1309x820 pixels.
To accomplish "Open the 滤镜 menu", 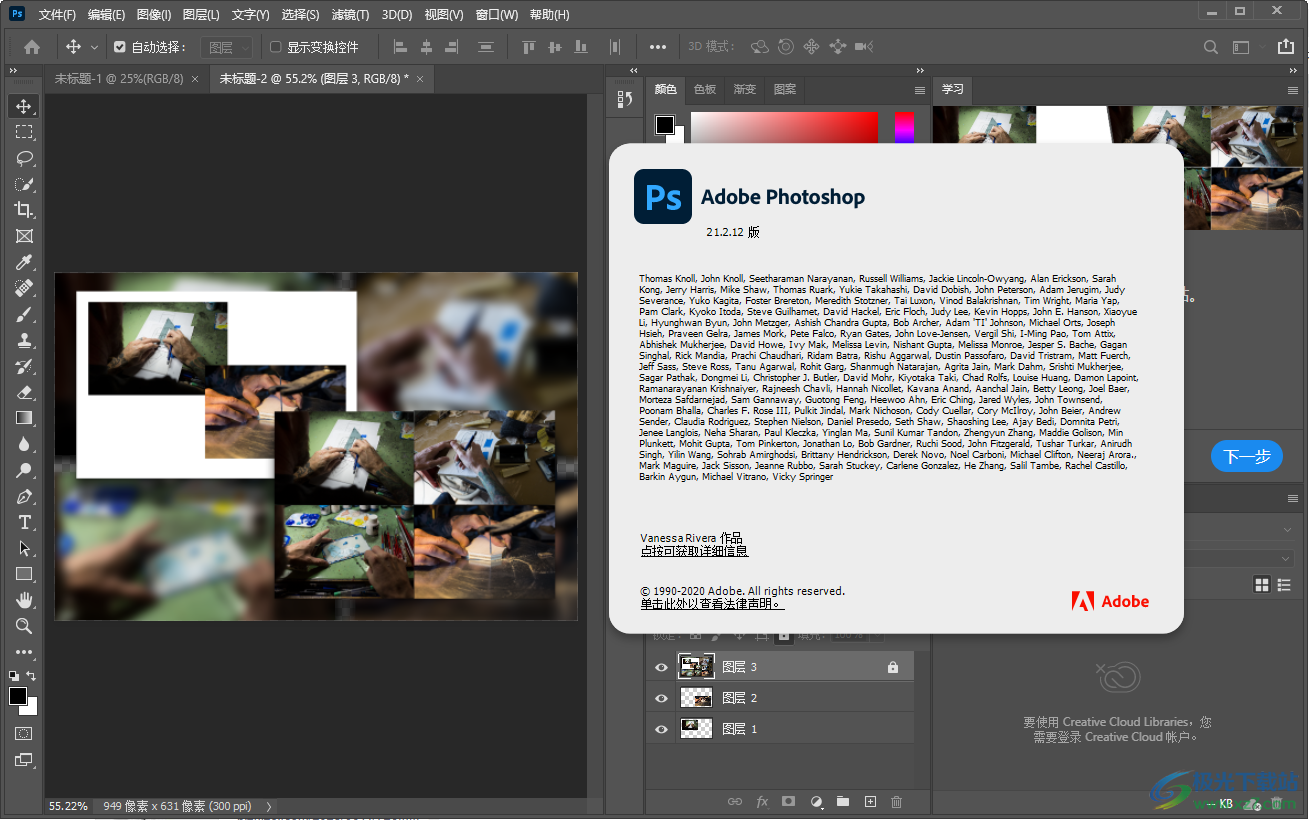I will (x=349, y=14).
